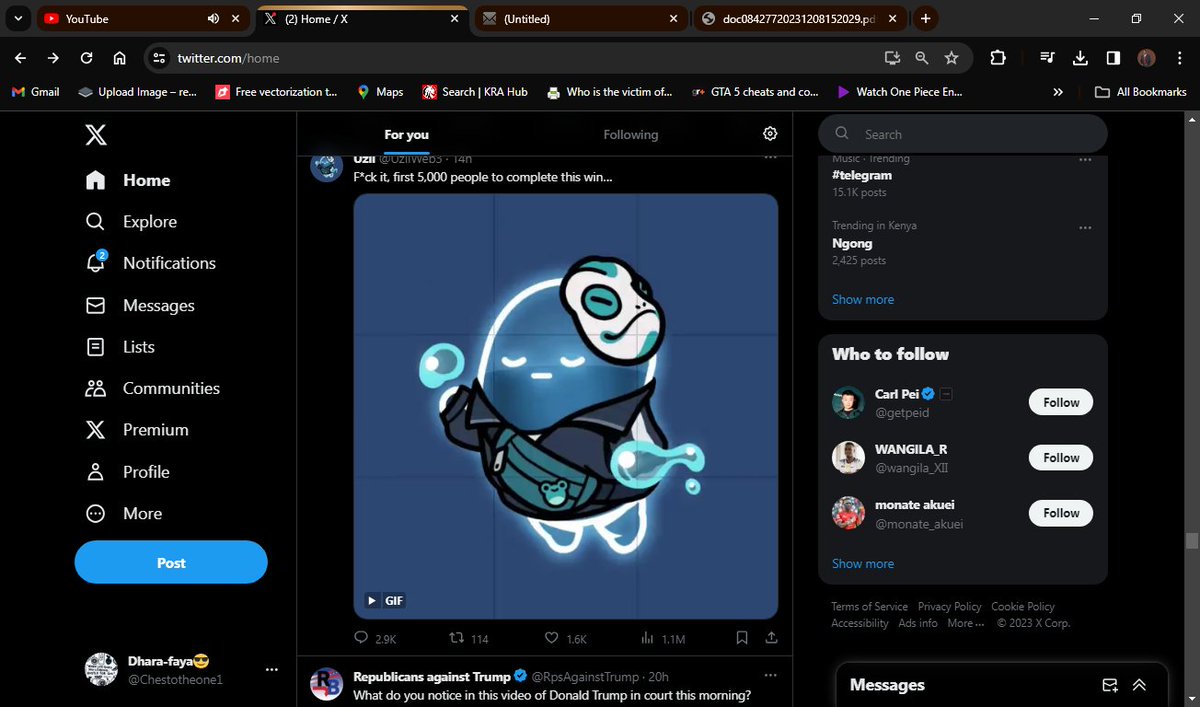
Task: Open options on Republicans against Trump post
Action: (770, 676)
